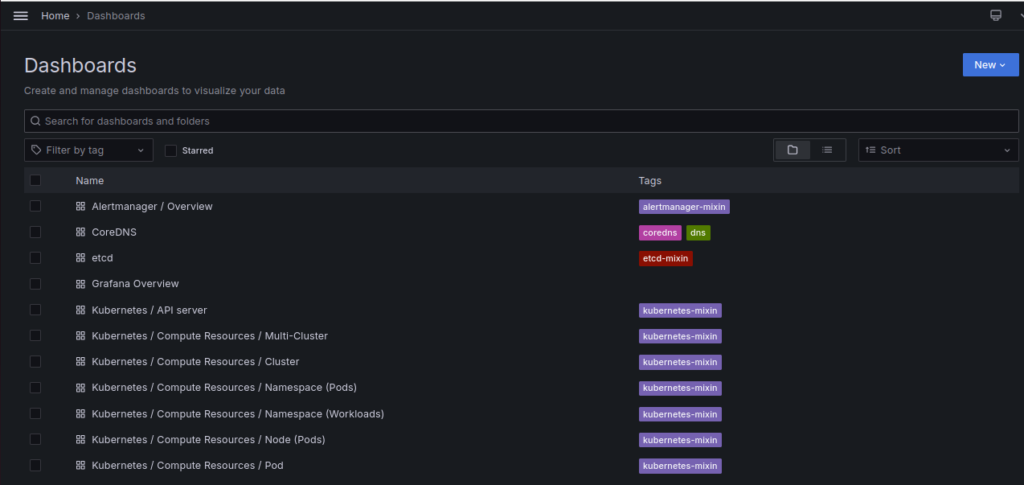1024x485 pixels.
Task: Click dashboard icon beside Compute Resources / Pod
Action: 80,465
